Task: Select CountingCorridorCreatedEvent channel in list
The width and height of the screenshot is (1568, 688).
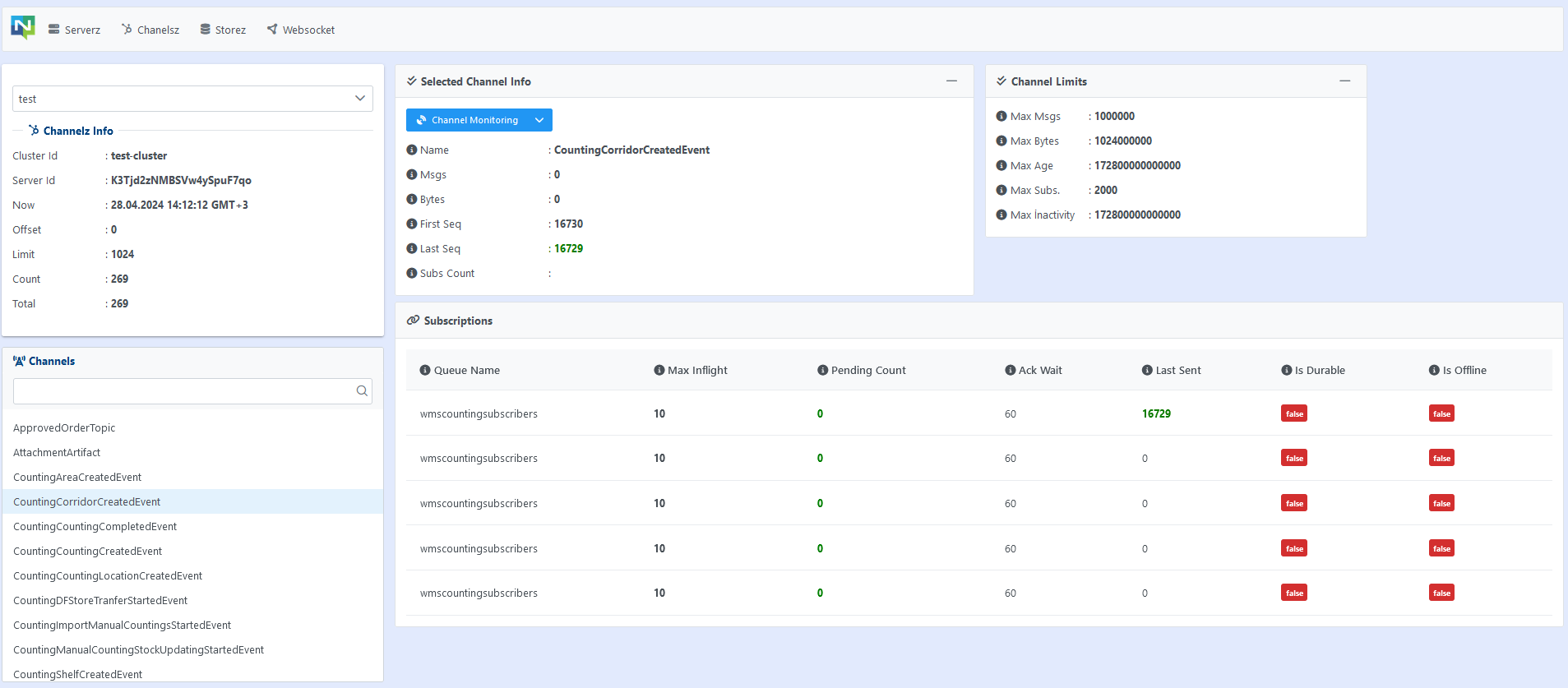Action: pyautogui.click(x=192, y=501)
